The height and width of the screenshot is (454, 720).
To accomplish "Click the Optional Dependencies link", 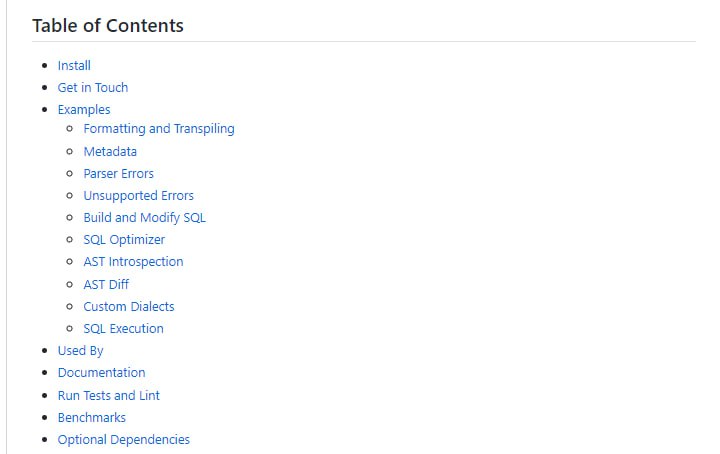I will pyautogui.click(x=123, y=439).
